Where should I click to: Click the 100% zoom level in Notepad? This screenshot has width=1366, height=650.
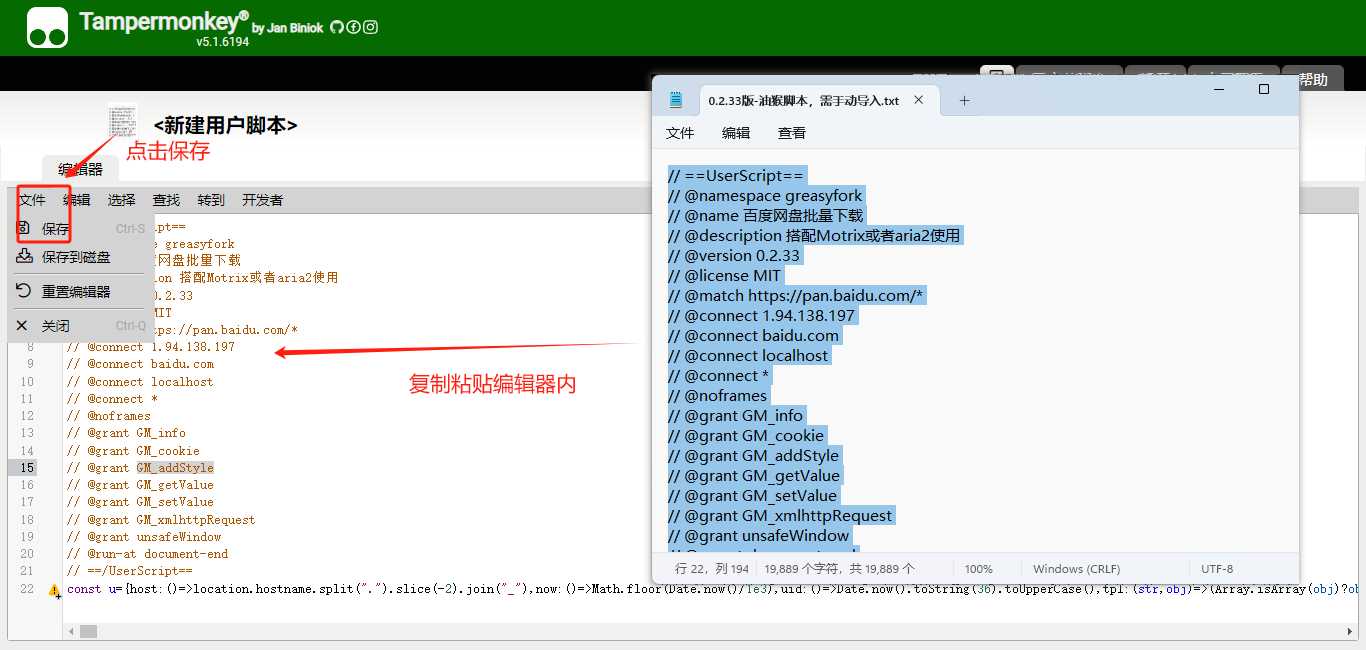pos(979,569)
